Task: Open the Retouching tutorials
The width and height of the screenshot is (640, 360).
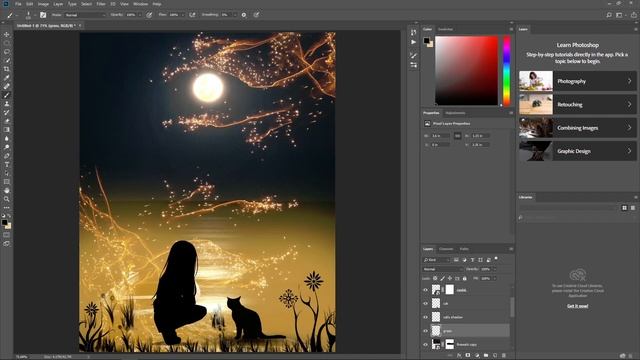Action: pos(578,104)
